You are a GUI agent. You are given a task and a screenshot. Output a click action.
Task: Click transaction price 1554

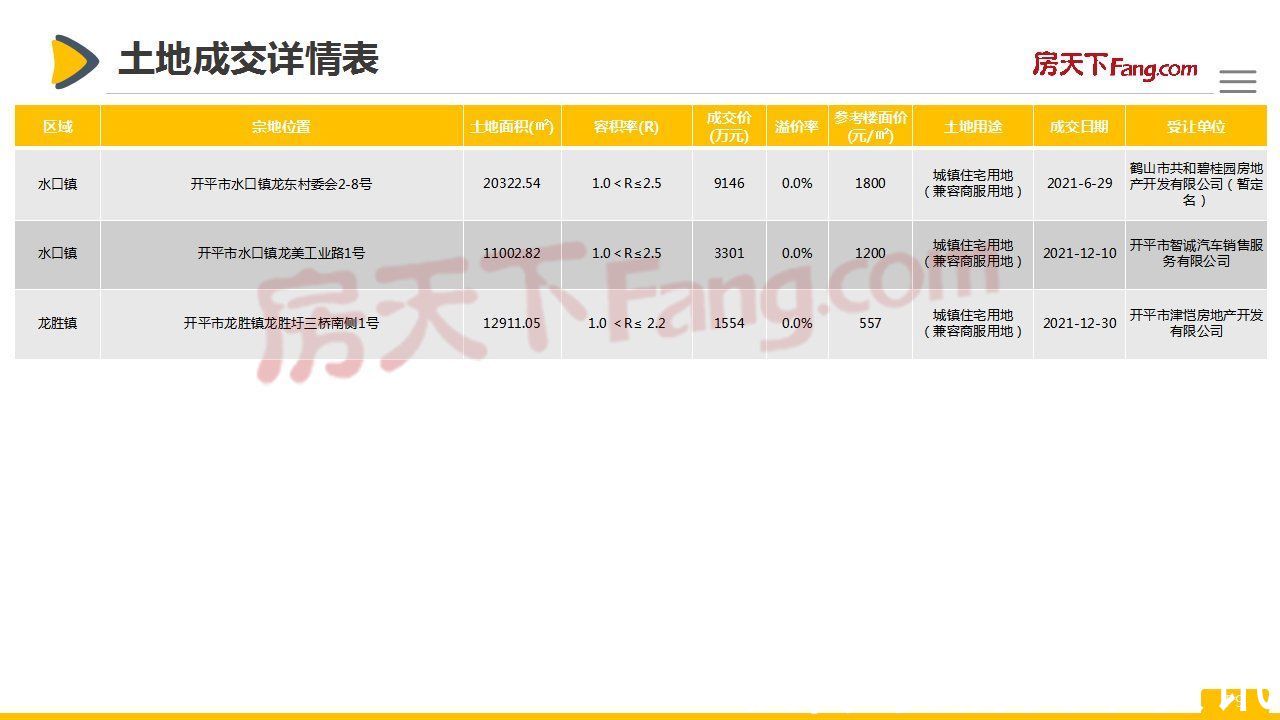click(x=729, y=323)
